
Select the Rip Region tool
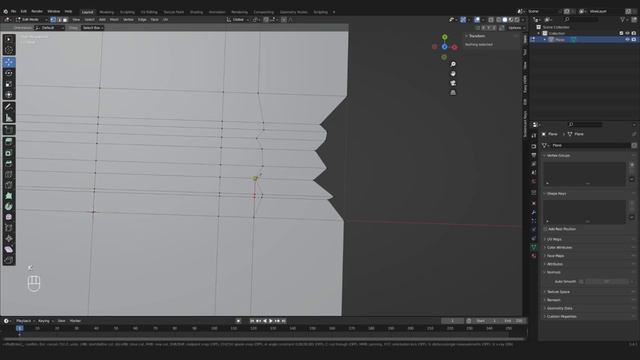[x=9, y=260]
